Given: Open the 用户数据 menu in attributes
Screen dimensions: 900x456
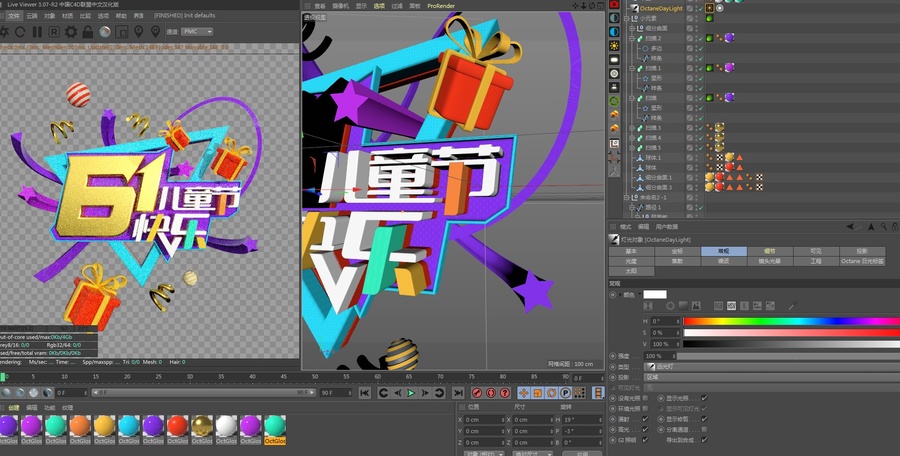Looking at the screenshot, I should 666,227.
